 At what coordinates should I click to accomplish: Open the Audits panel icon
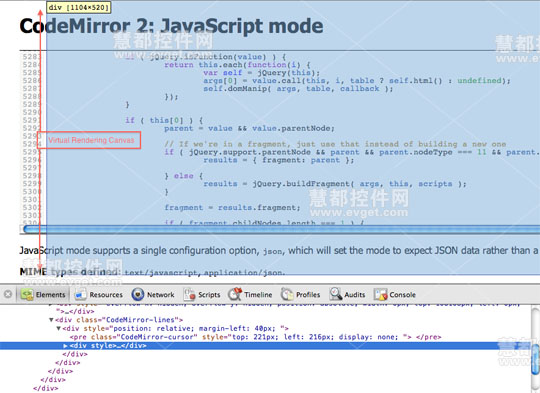click(335, 294)
